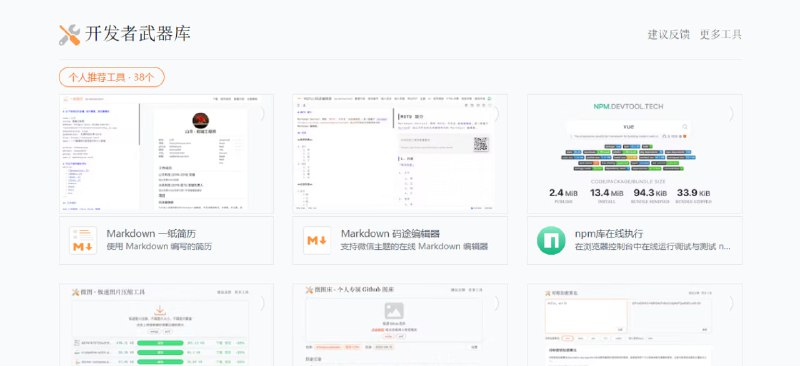Viewport: 800px width, 366px height.
Task: Open the npm库在线执行 title
Action: click(609, 234)
